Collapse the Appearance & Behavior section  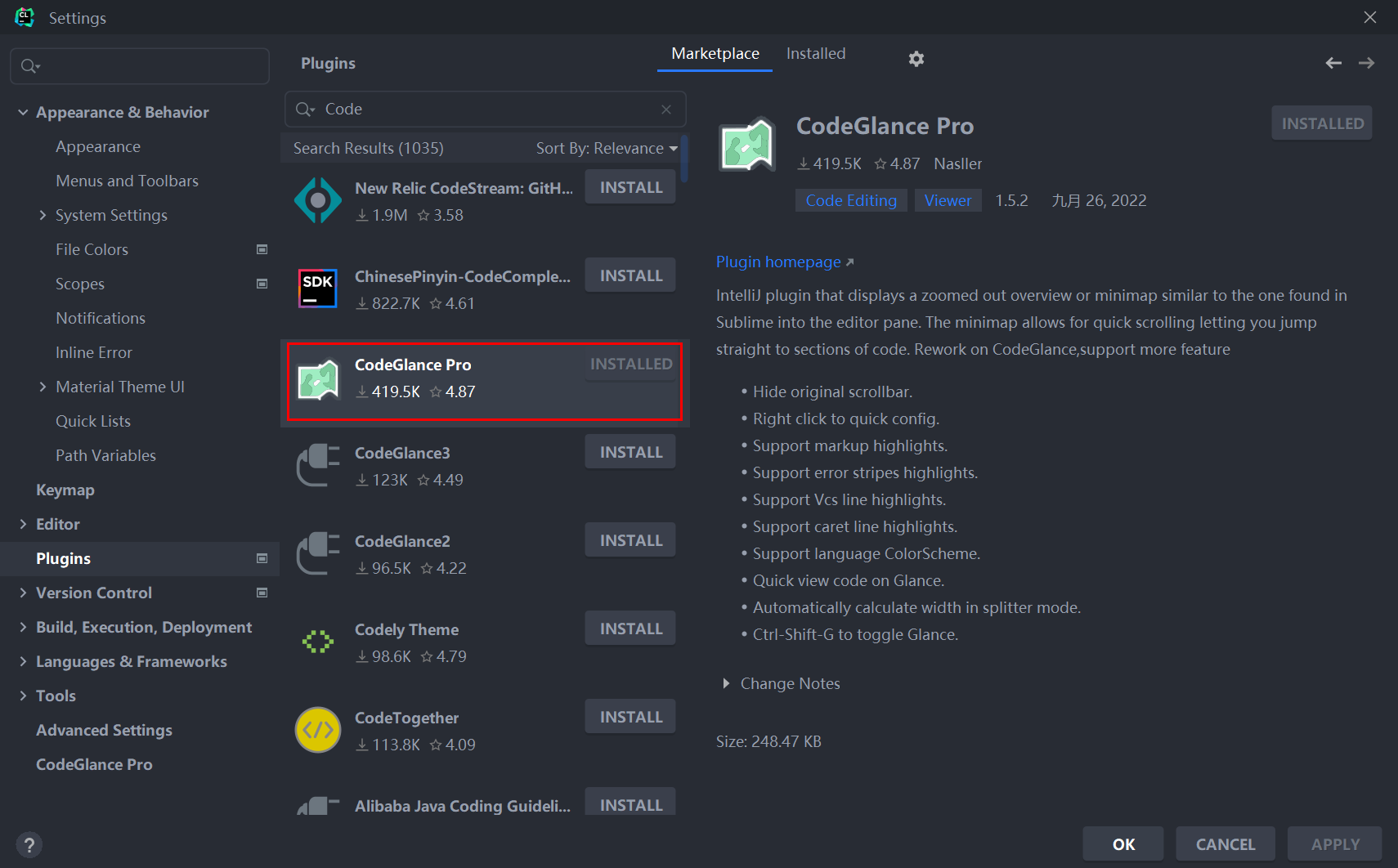tap(23, 112)
